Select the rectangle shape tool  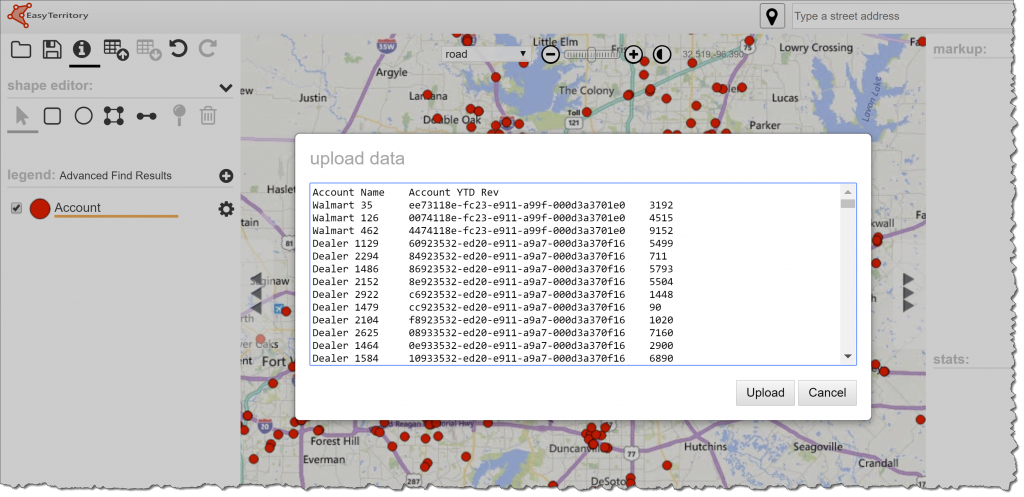pyautogui.click(x=52, y=116)
